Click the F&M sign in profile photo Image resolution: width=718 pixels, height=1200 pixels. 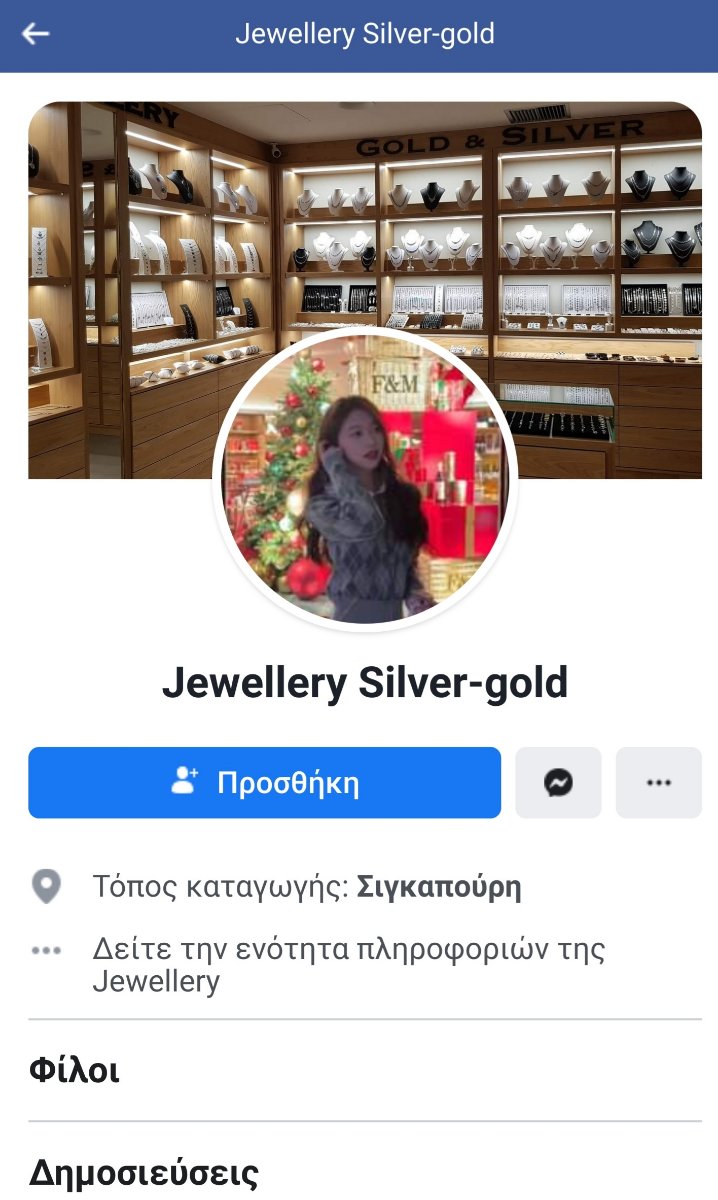(x=395, y=384)
